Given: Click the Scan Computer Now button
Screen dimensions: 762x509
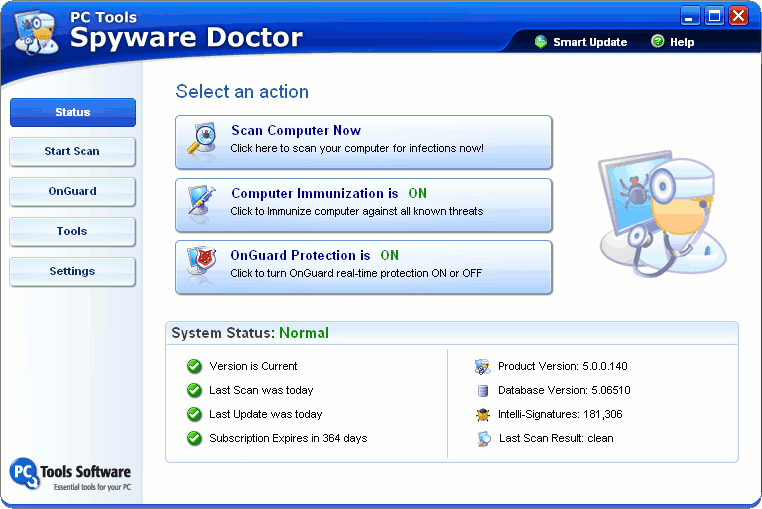Looking at the screenshot, I should tap(364, 141).
